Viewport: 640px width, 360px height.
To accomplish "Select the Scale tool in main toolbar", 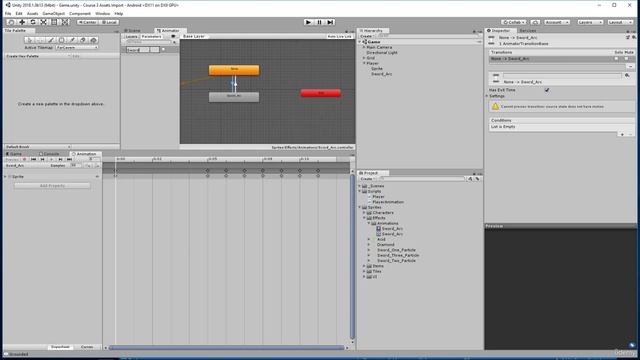I will [x=44, y=22].
